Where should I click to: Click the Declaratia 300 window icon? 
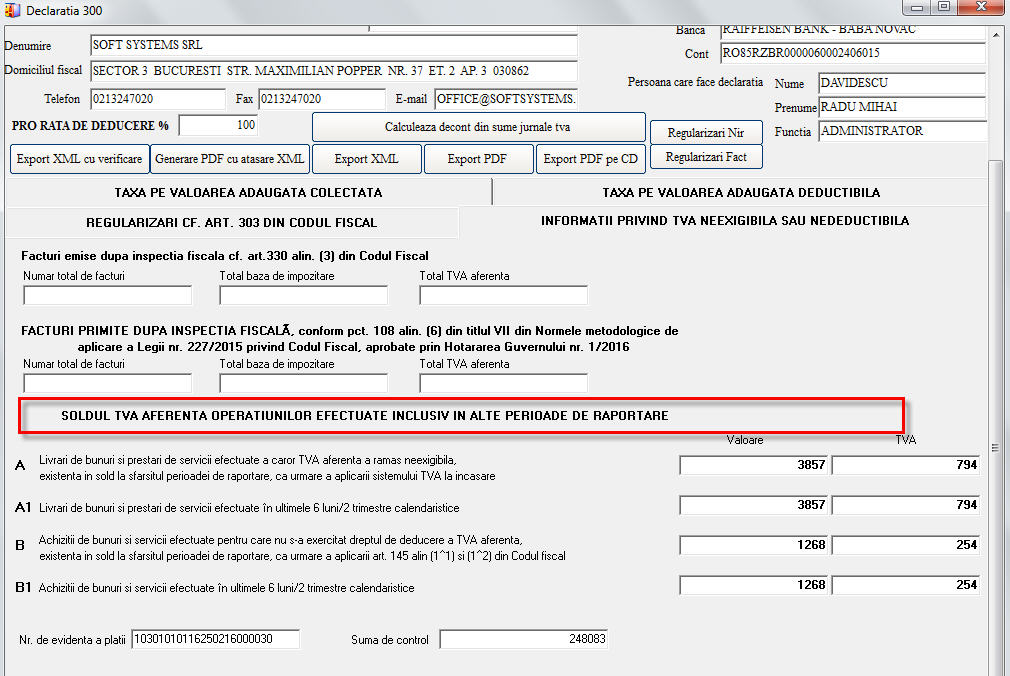click(13, 10)
